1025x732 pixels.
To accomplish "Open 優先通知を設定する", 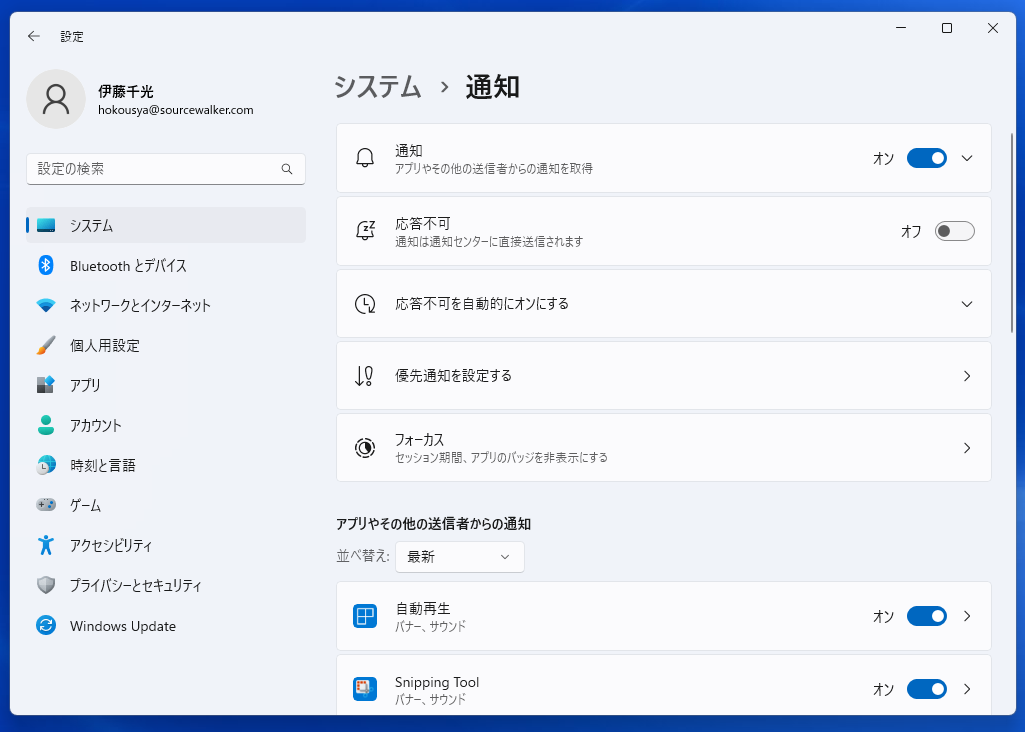I will [x=663, y=376].
